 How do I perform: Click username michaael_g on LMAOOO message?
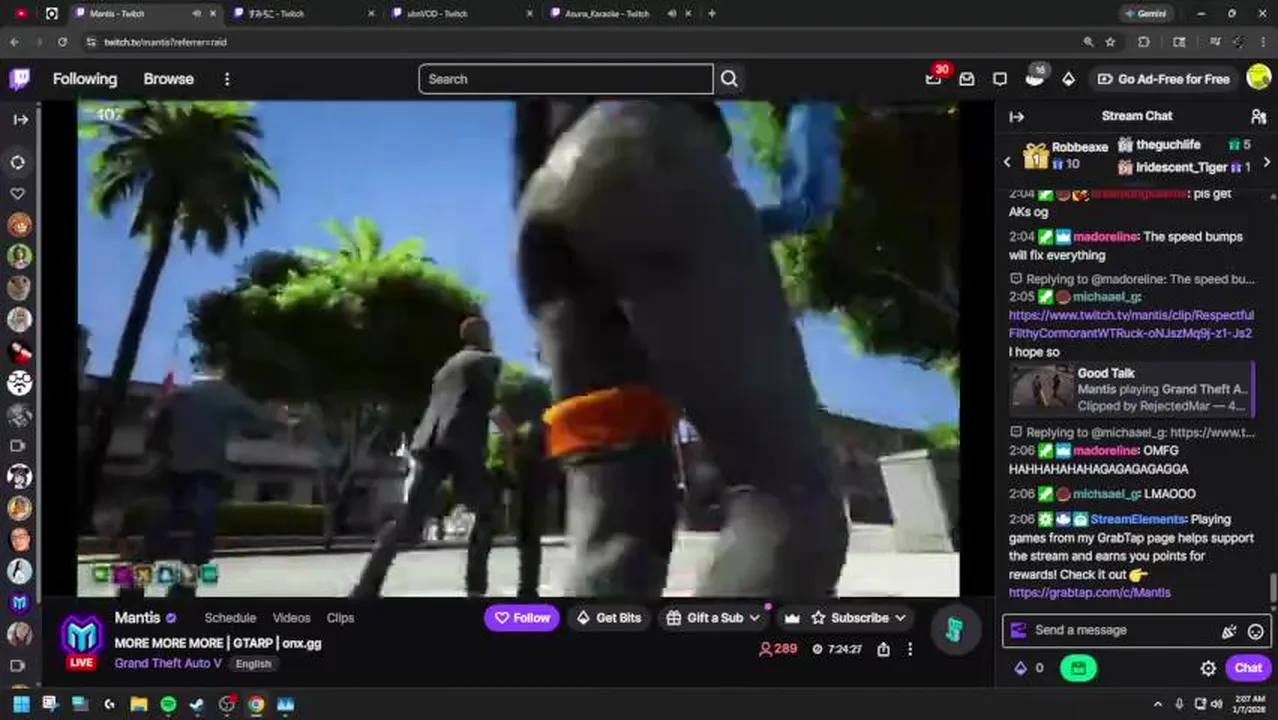(x=1107, y=494)
